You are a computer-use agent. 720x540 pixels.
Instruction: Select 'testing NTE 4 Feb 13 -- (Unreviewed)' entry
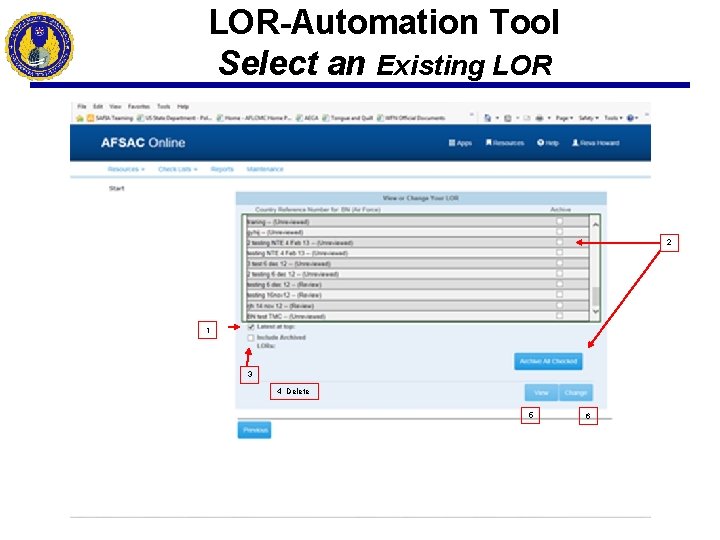coord(417,253)
